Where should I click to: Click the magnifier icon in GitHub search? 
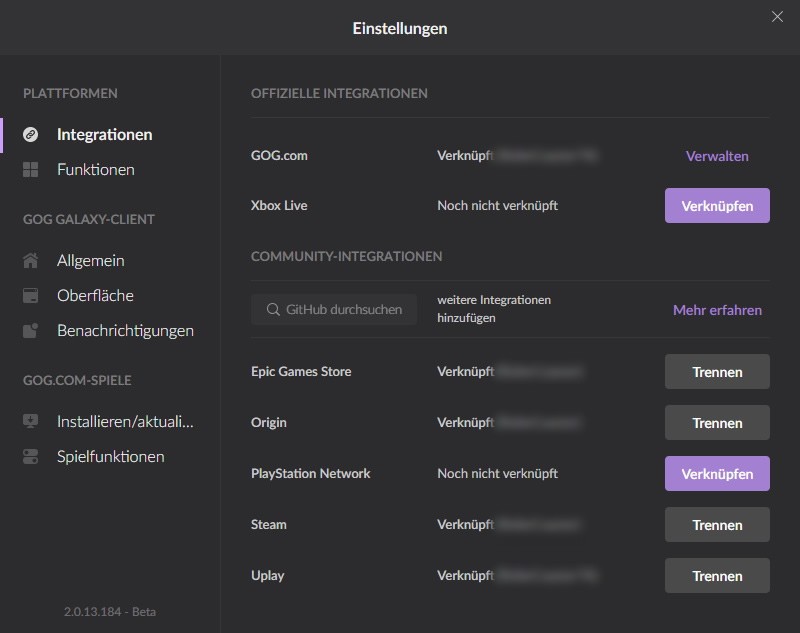tap(273, 310)
